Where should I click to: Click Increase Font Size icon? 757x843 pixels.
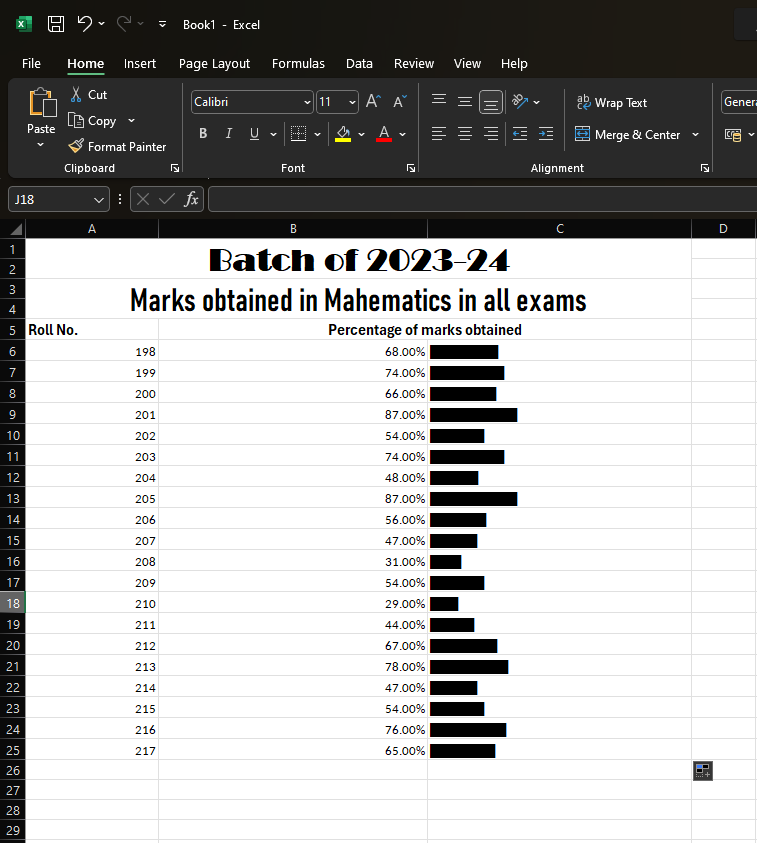[x=373, y=101]
